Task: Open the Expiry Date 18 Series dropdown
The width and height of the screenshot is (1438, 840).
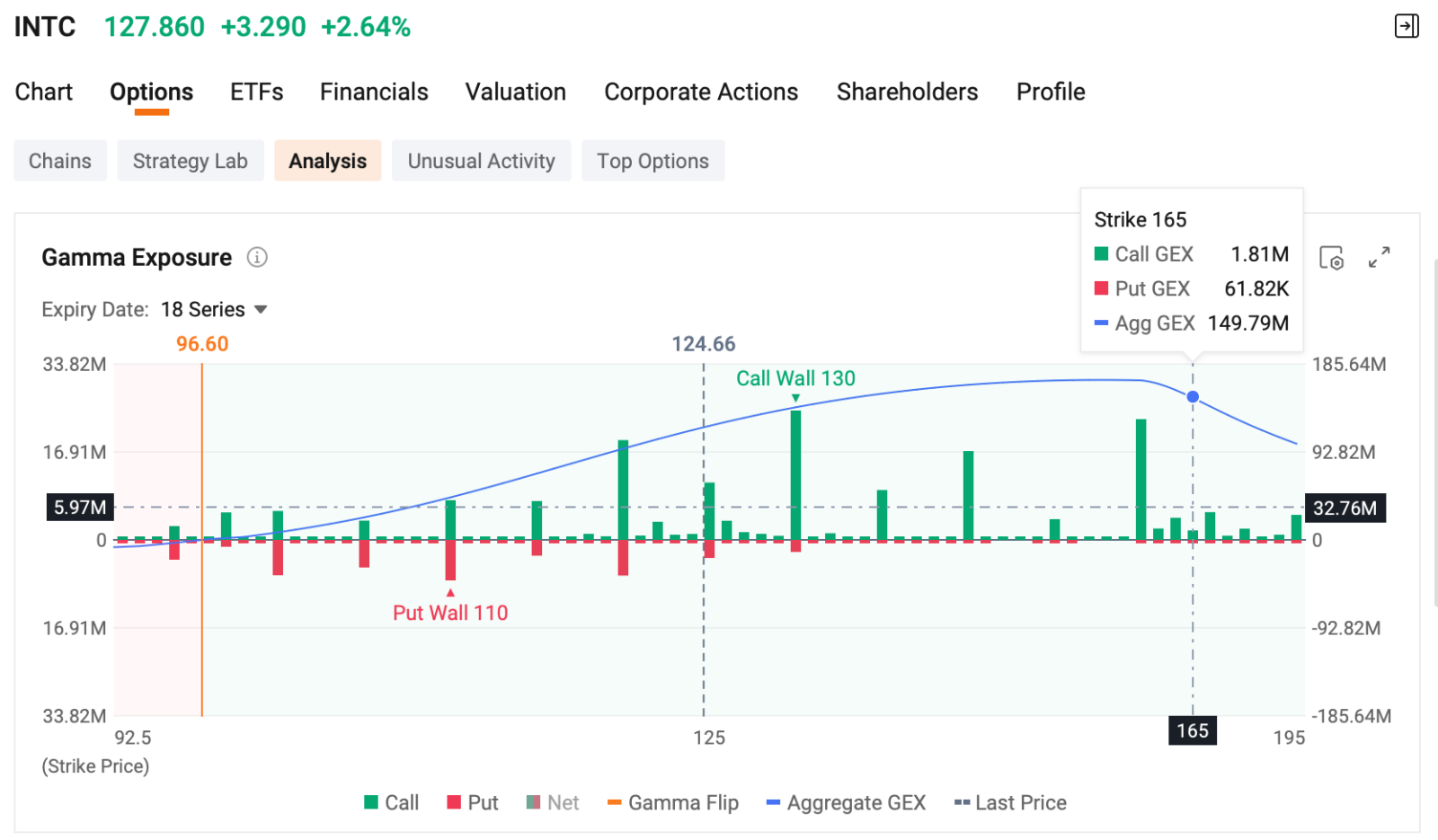Action: pyautogui.click(x=214, y=310)
